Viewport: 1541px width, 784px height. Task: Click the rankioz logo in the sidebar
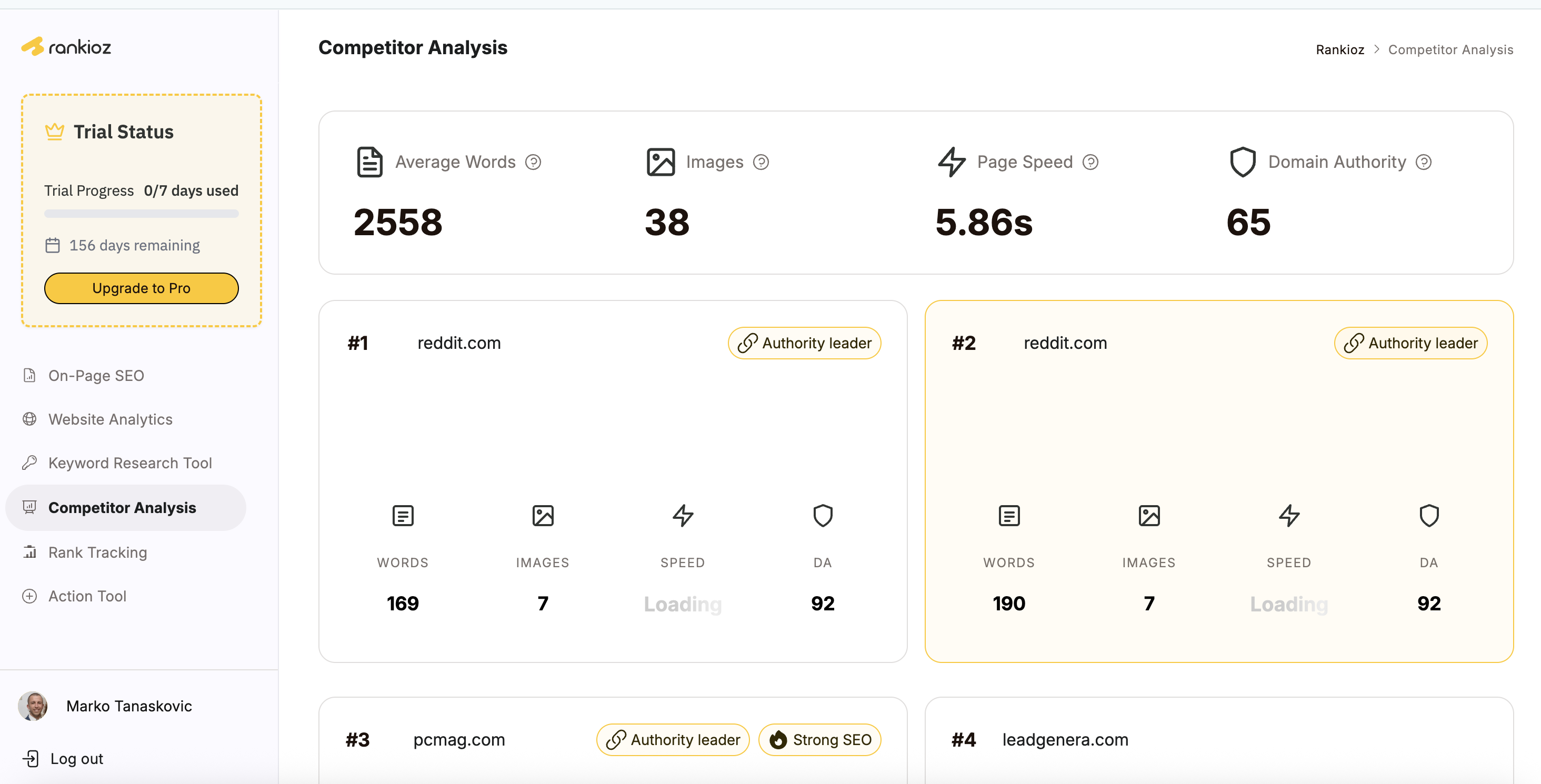(66, 47)
